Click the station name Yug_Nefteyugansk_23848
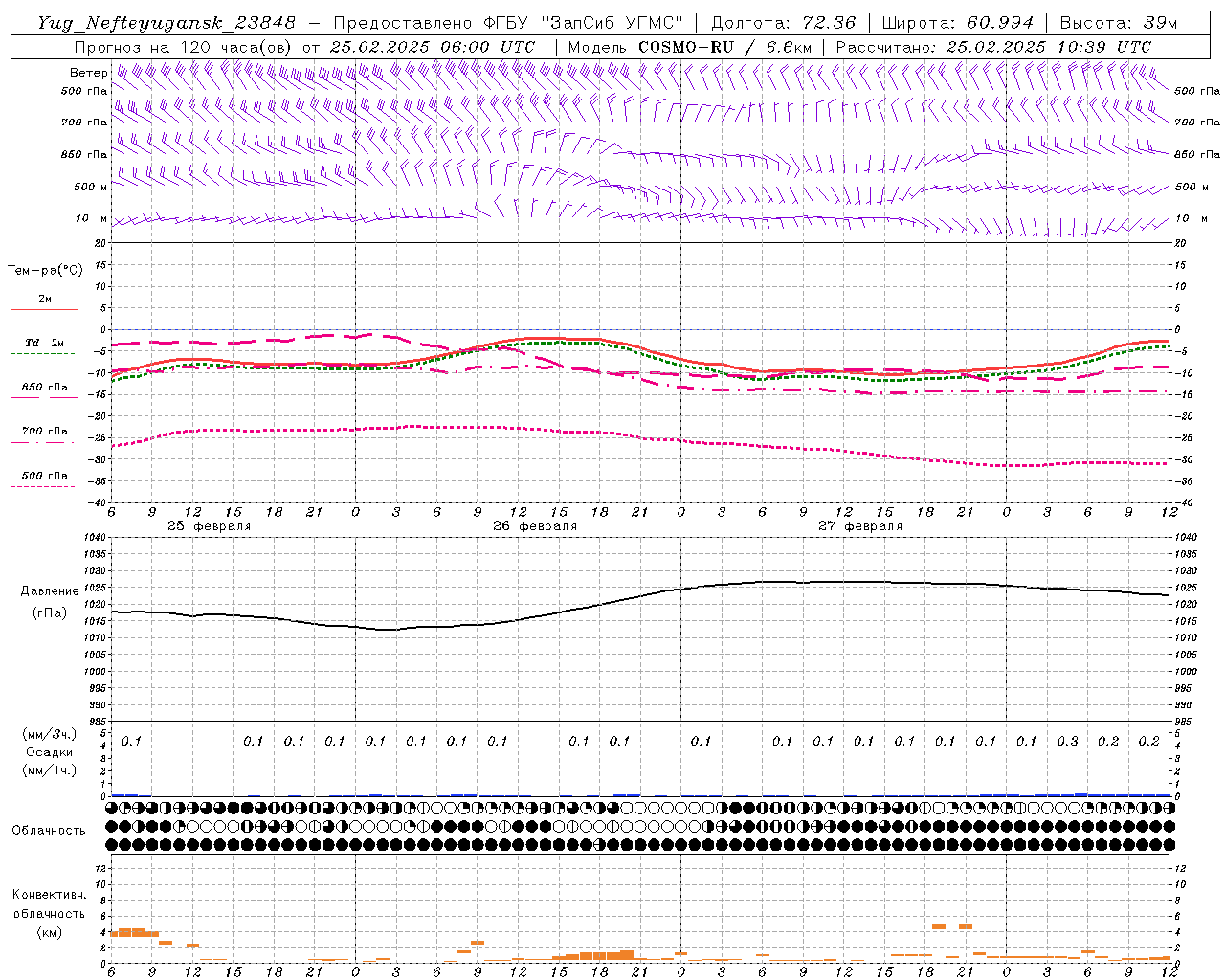Image resolution: width=1225 pixels, height=980 pixels. click(x=167, y=23)
